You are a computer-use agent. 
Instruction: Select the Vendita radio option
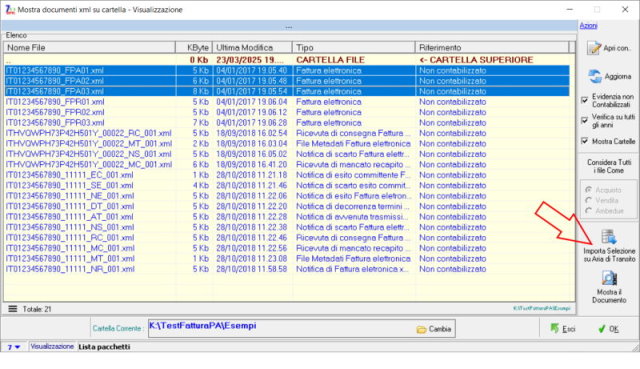[x=589, y=200]
